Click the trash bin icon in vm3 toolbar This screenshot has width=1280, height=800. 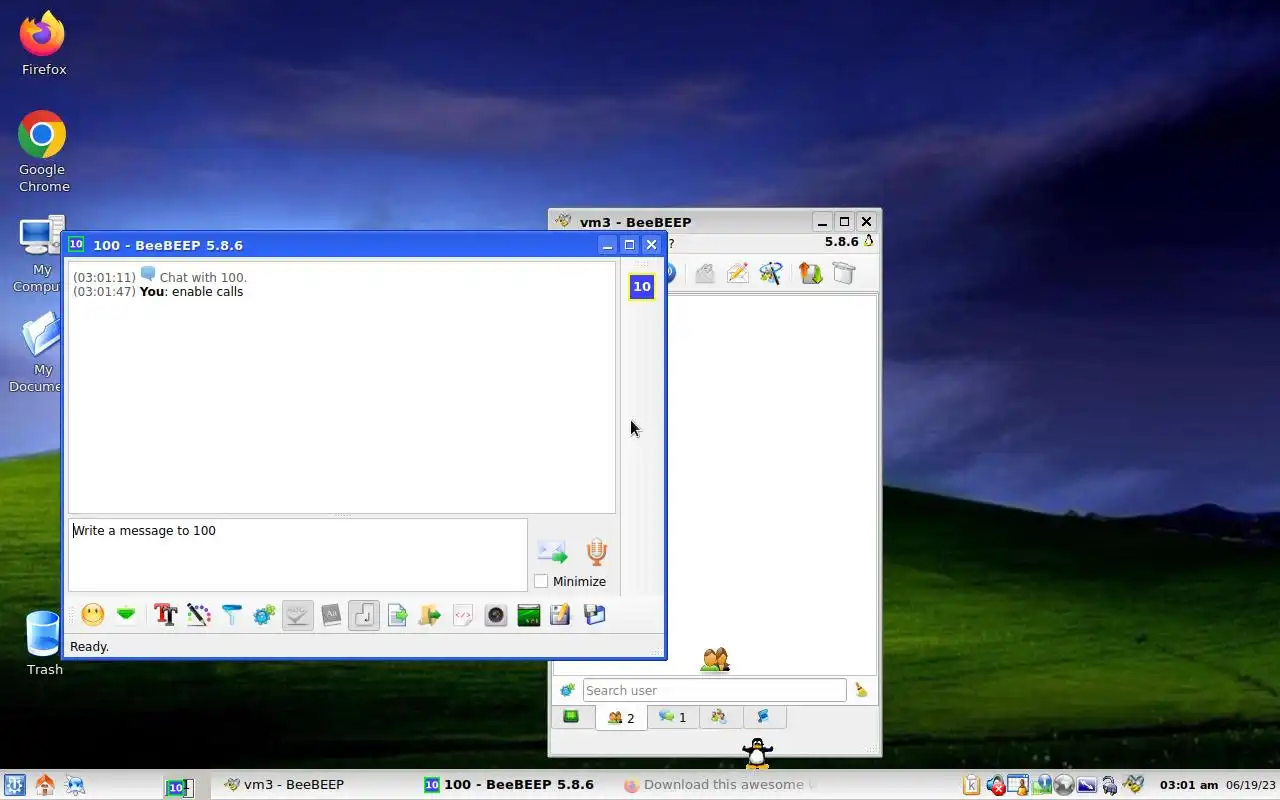[843, 273]
